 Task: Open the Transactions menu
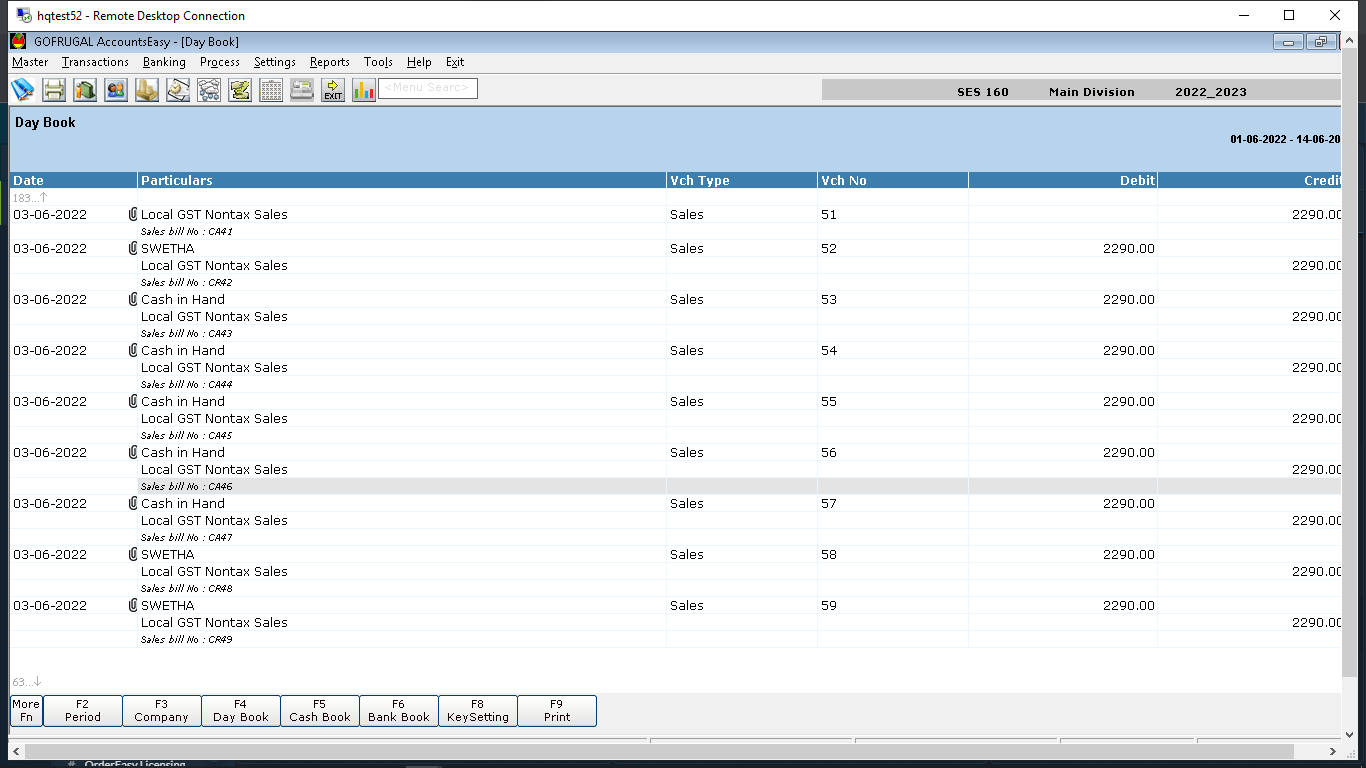(x=95, y=62)
